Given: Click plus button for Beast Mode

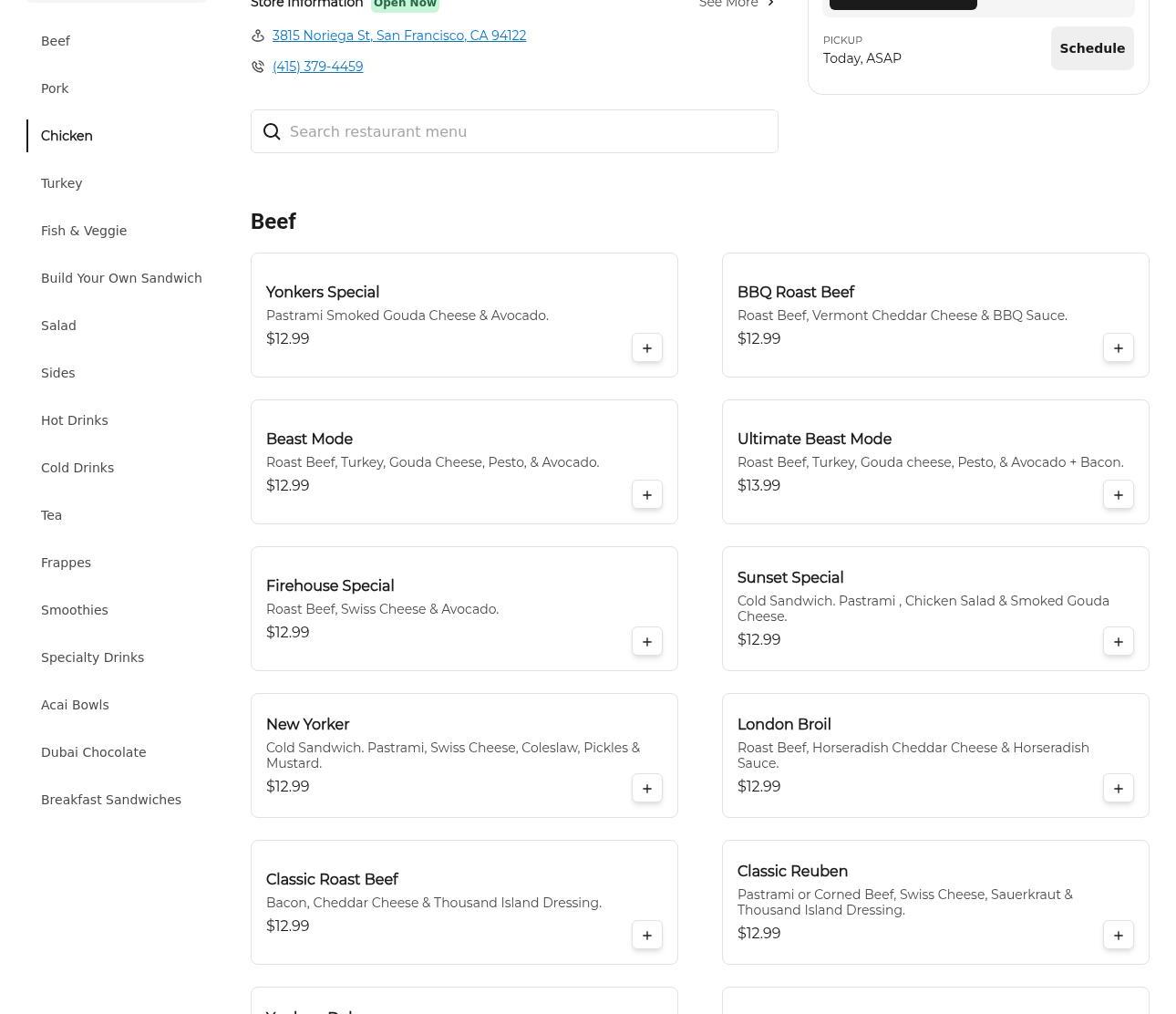Looking at the screenshot, I should point(646,495).
